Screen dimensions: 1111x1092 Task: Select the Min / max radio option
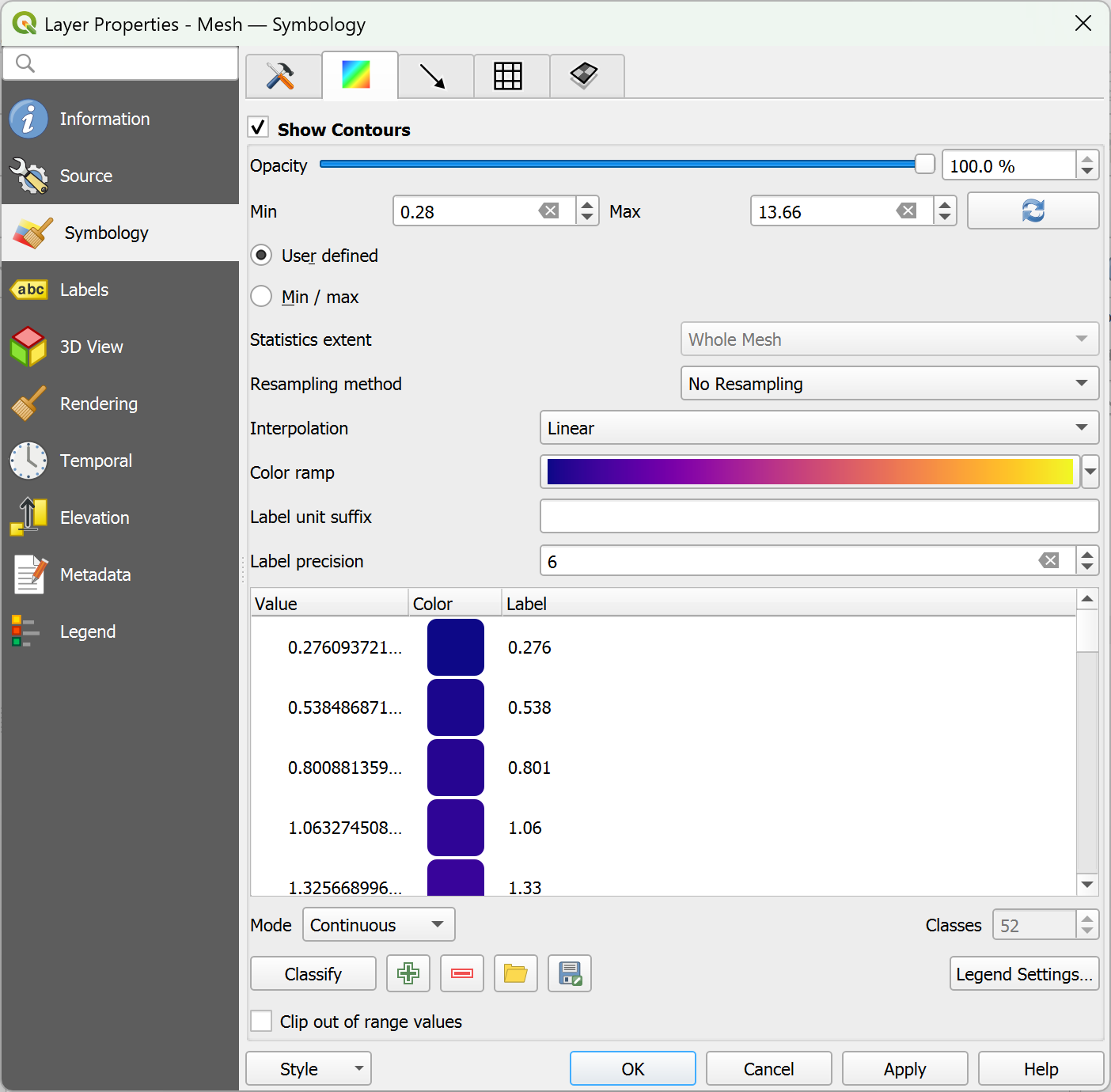pos(261,297)
